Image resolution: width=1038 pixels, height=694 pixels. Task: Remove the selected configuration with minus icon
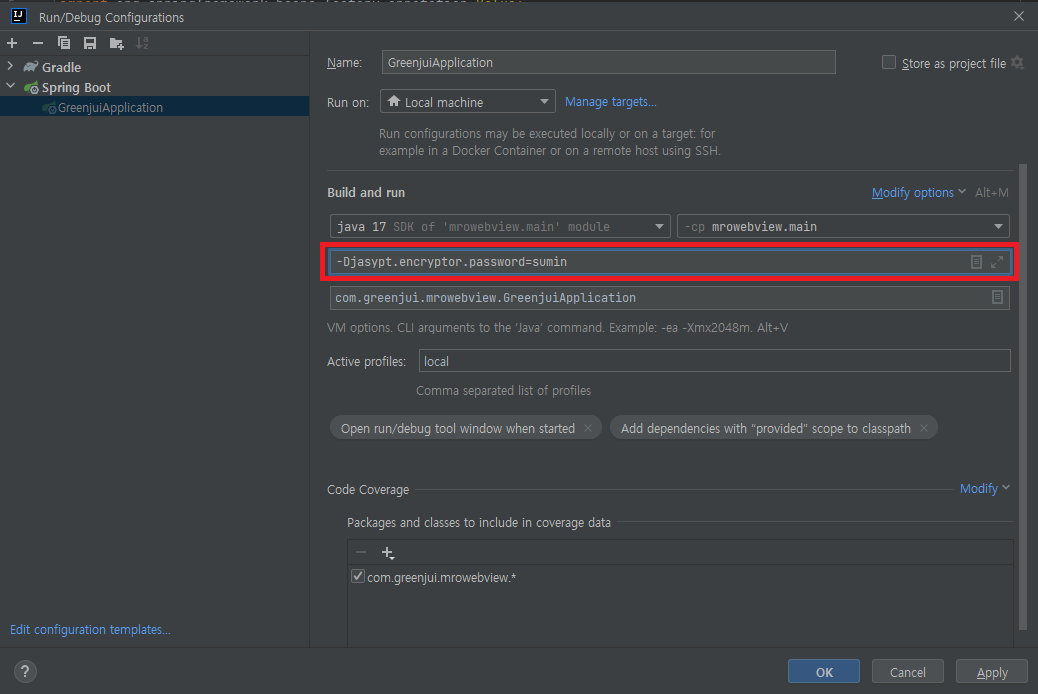(x=38, y=43)
